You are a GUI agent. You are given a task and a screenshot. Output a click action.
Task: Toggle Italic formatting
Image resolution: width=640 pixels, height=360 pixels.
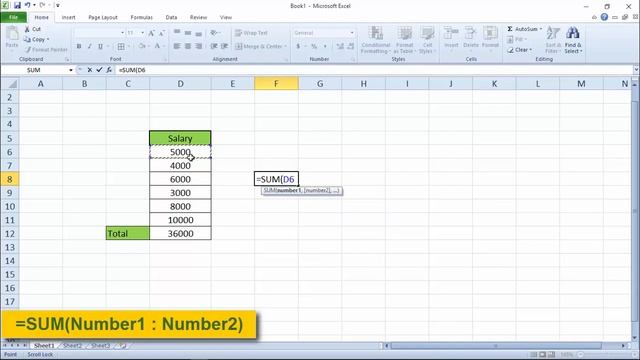click(89, 47)
